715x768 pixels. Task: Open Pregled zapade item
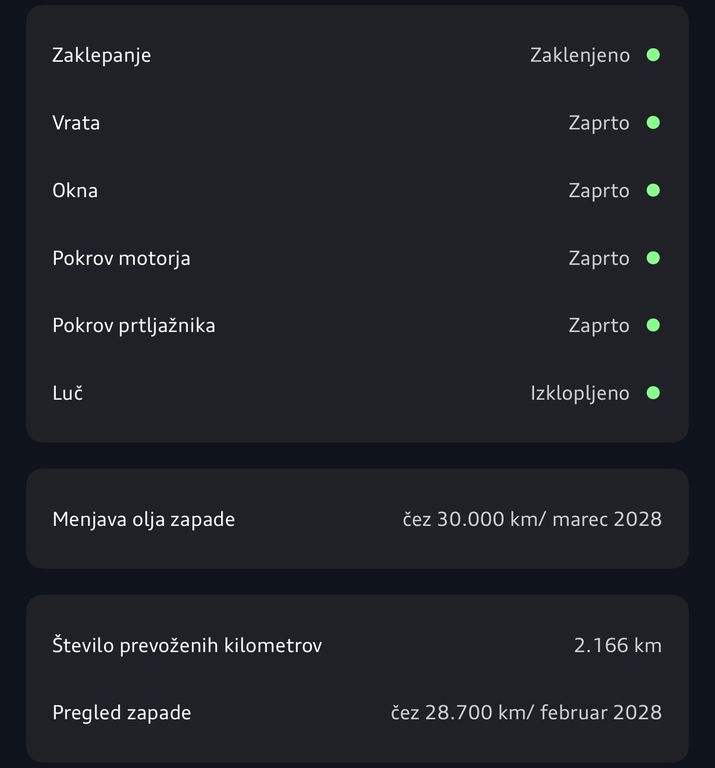[x=121, y=712]
